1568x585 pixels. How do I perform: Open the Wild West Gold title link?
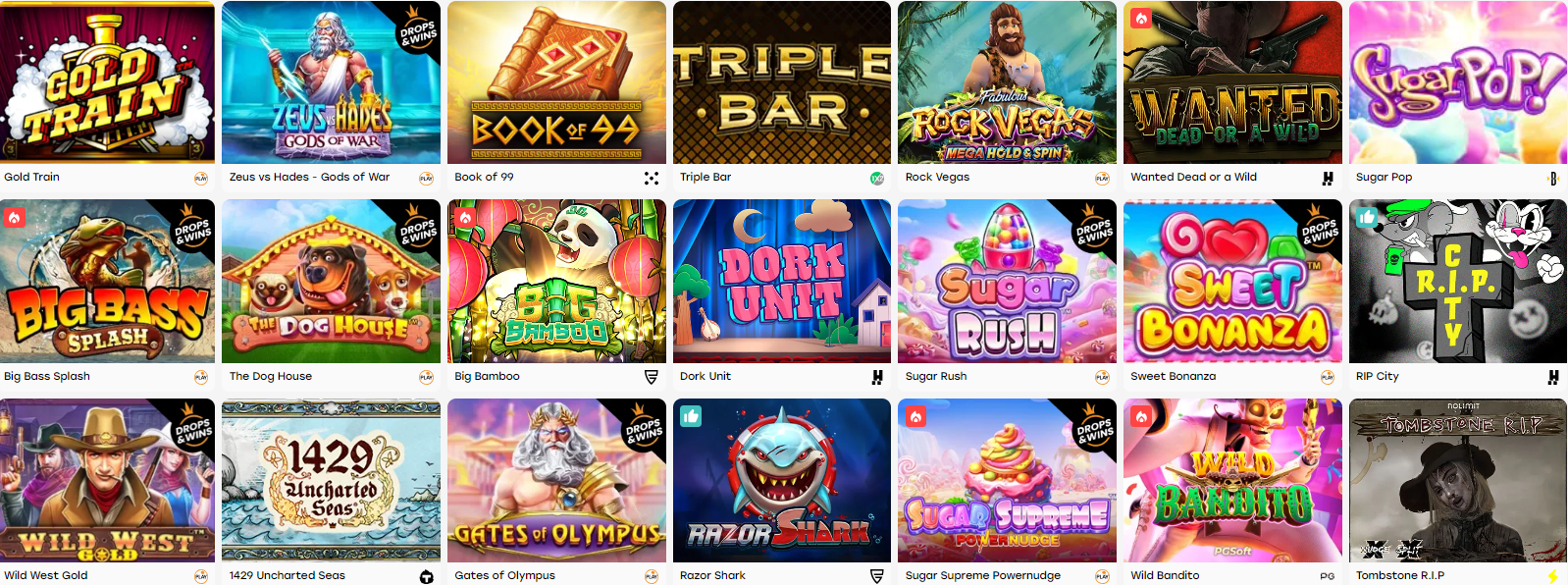point(46,575)
